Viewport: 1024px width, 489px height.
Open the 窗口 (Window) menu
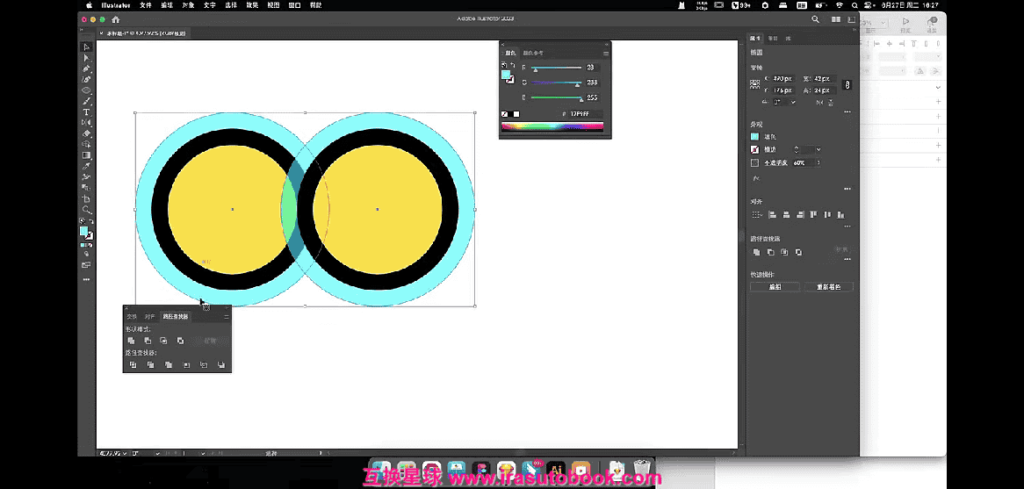point(295,5)
